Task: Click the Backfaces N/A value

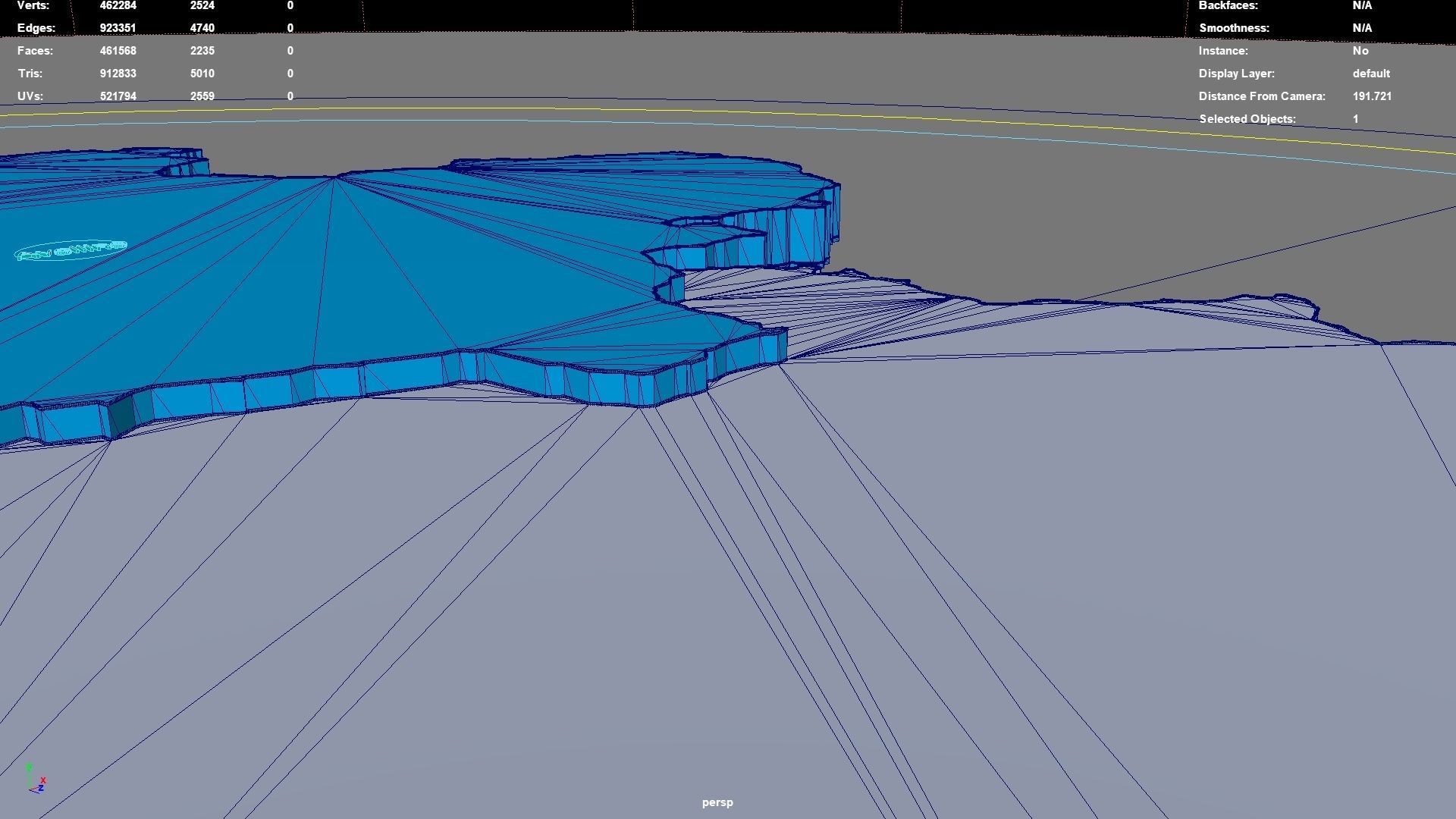Action: coord(1362,5)
